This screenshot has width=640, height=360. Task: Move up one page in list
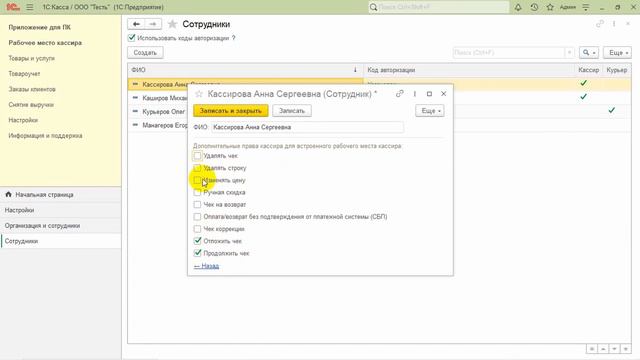(x=603, y=349)
